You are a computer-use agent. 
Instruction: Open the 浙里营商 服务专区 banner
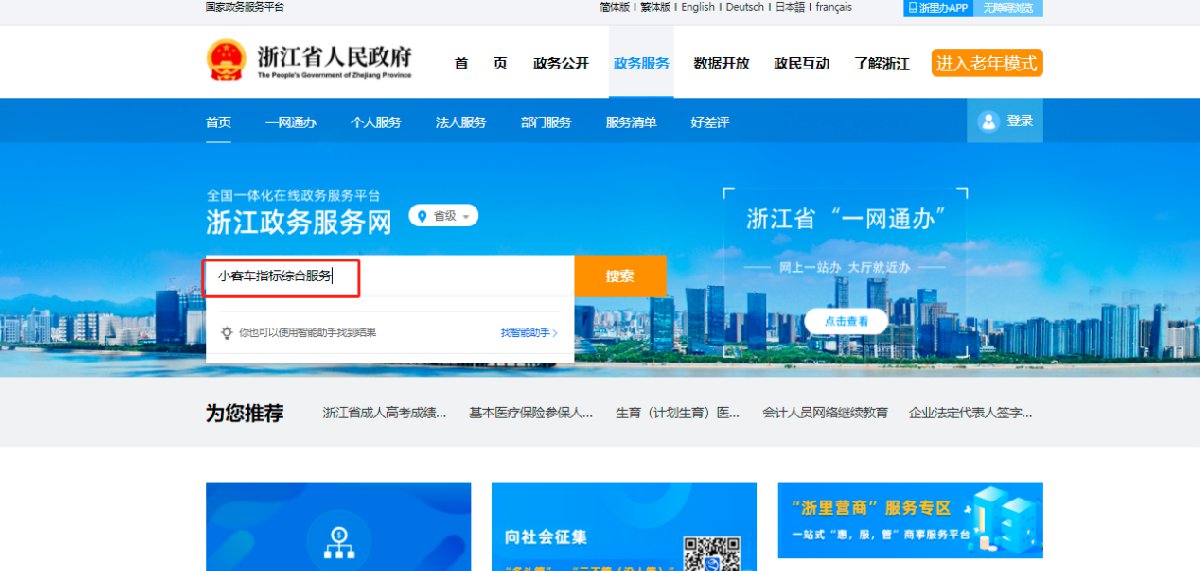(x=910, y=520)
